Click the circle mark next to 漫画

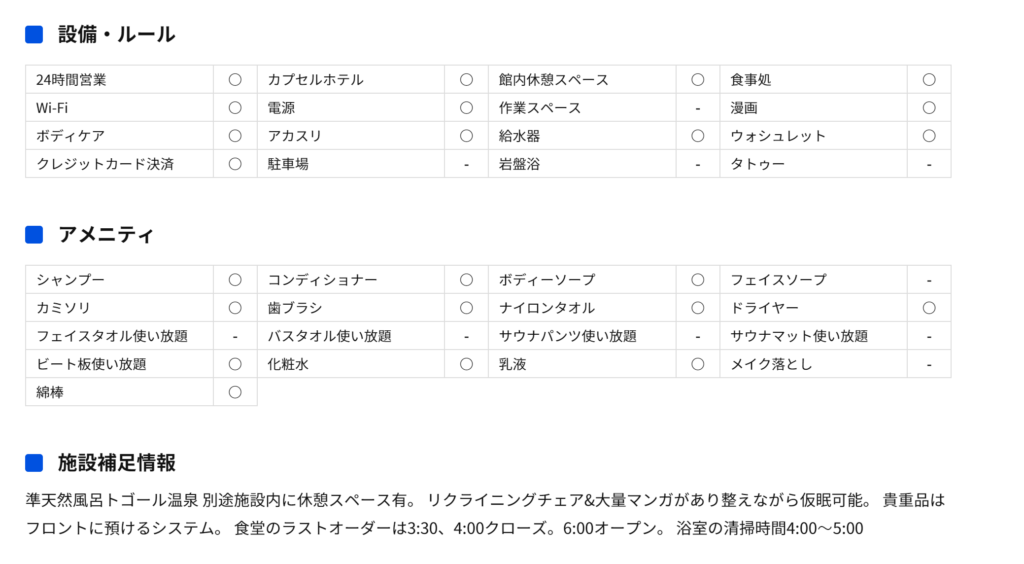click(929, 108)
